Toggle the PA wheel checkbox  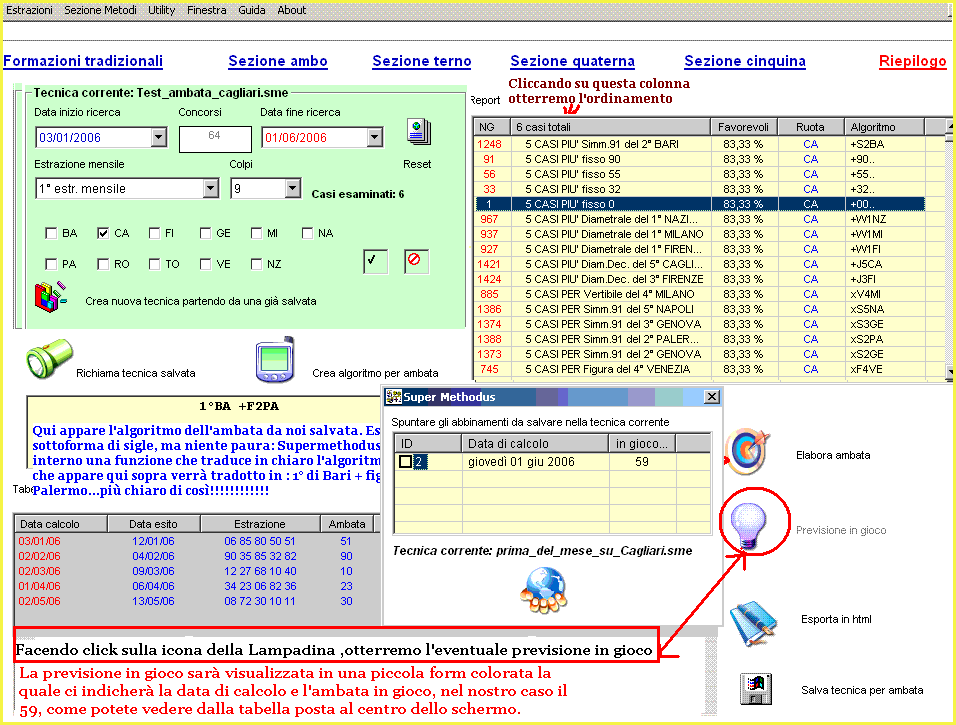[51, 264]
